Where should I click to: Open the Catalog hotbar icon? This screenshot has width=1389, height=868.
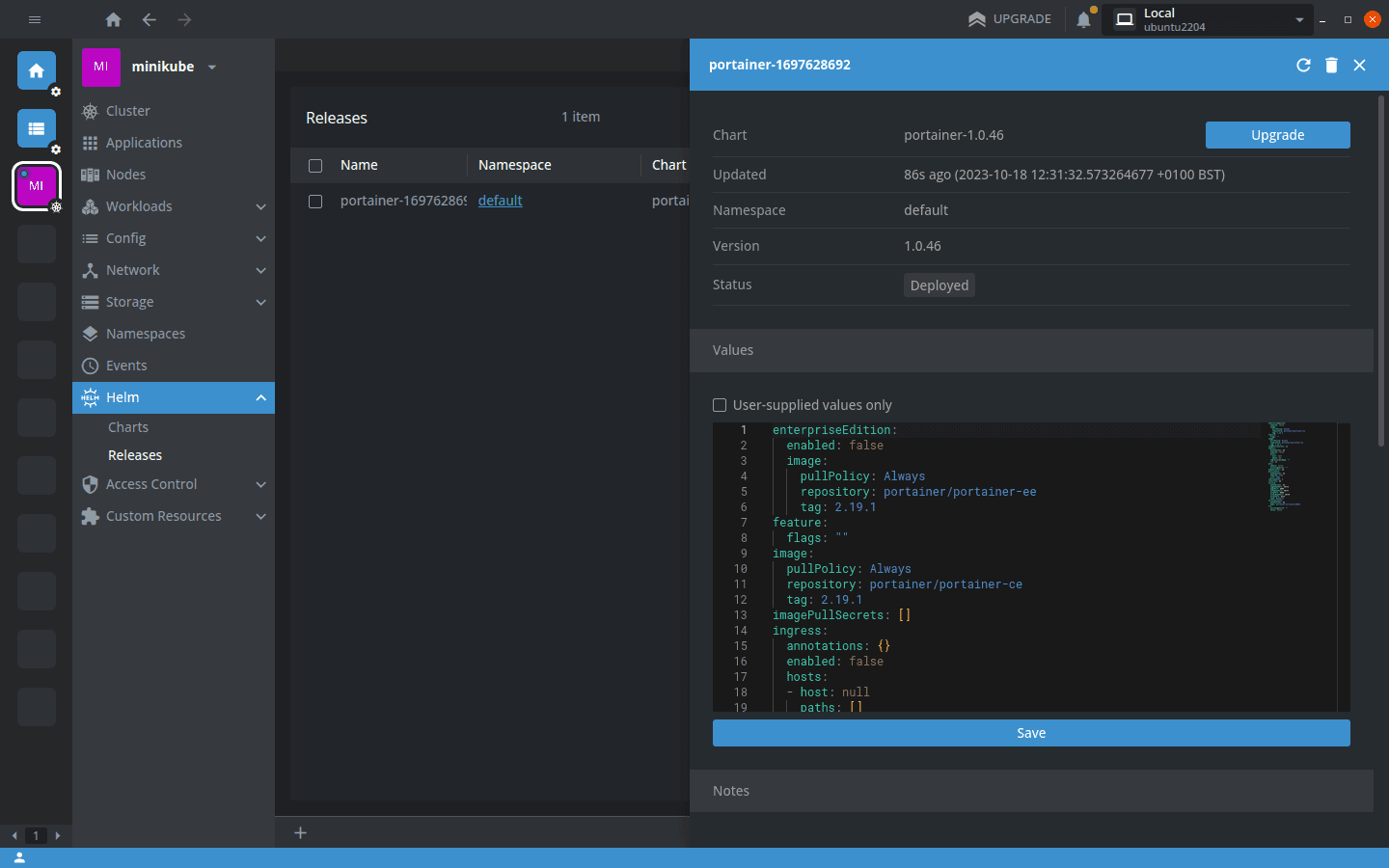tap(37, 128)
